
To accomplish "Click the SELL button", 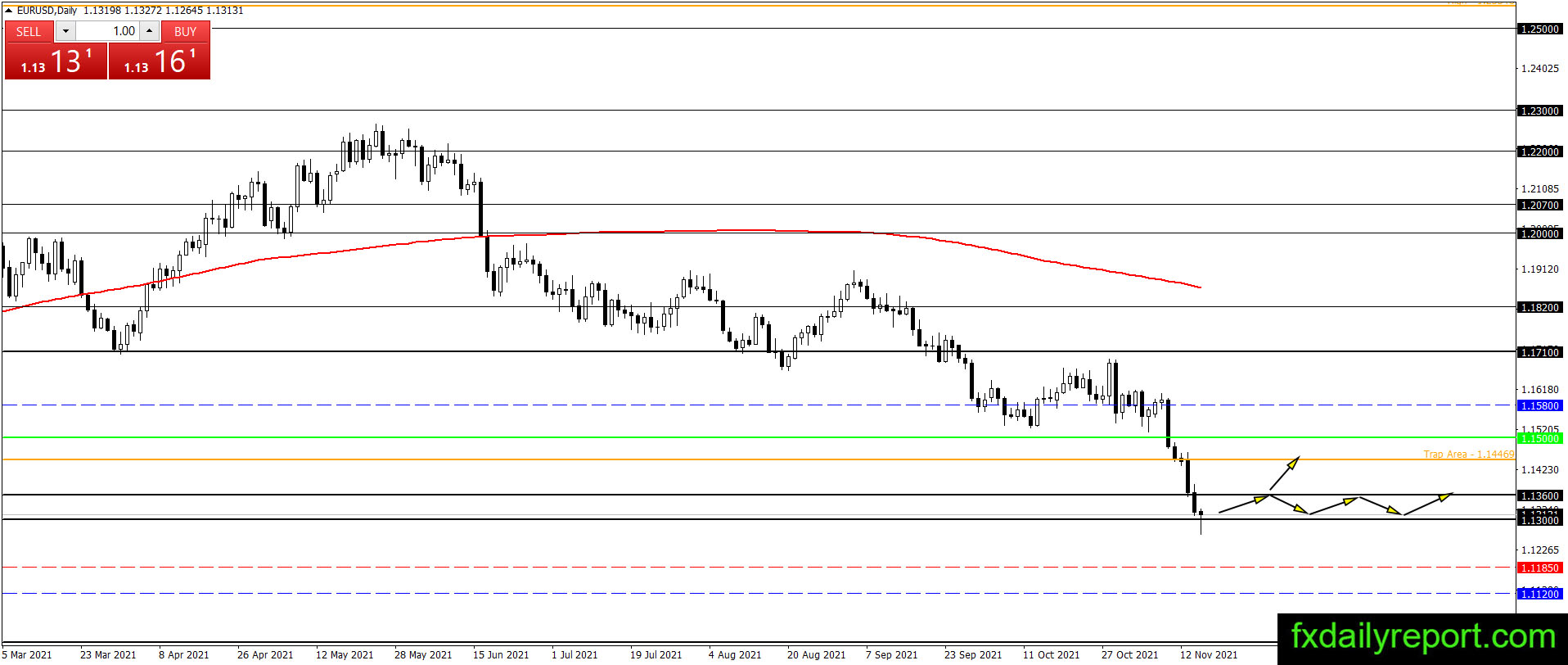I will 29,31.
